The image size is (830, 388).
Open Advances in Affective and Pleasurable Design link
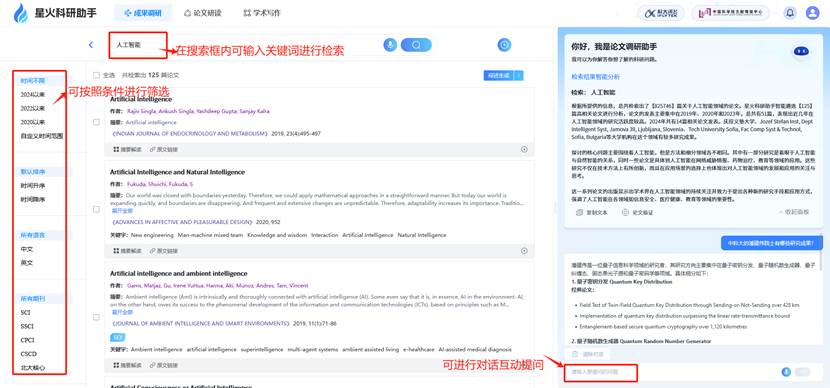pyautogui.click(x=182, y=222)
